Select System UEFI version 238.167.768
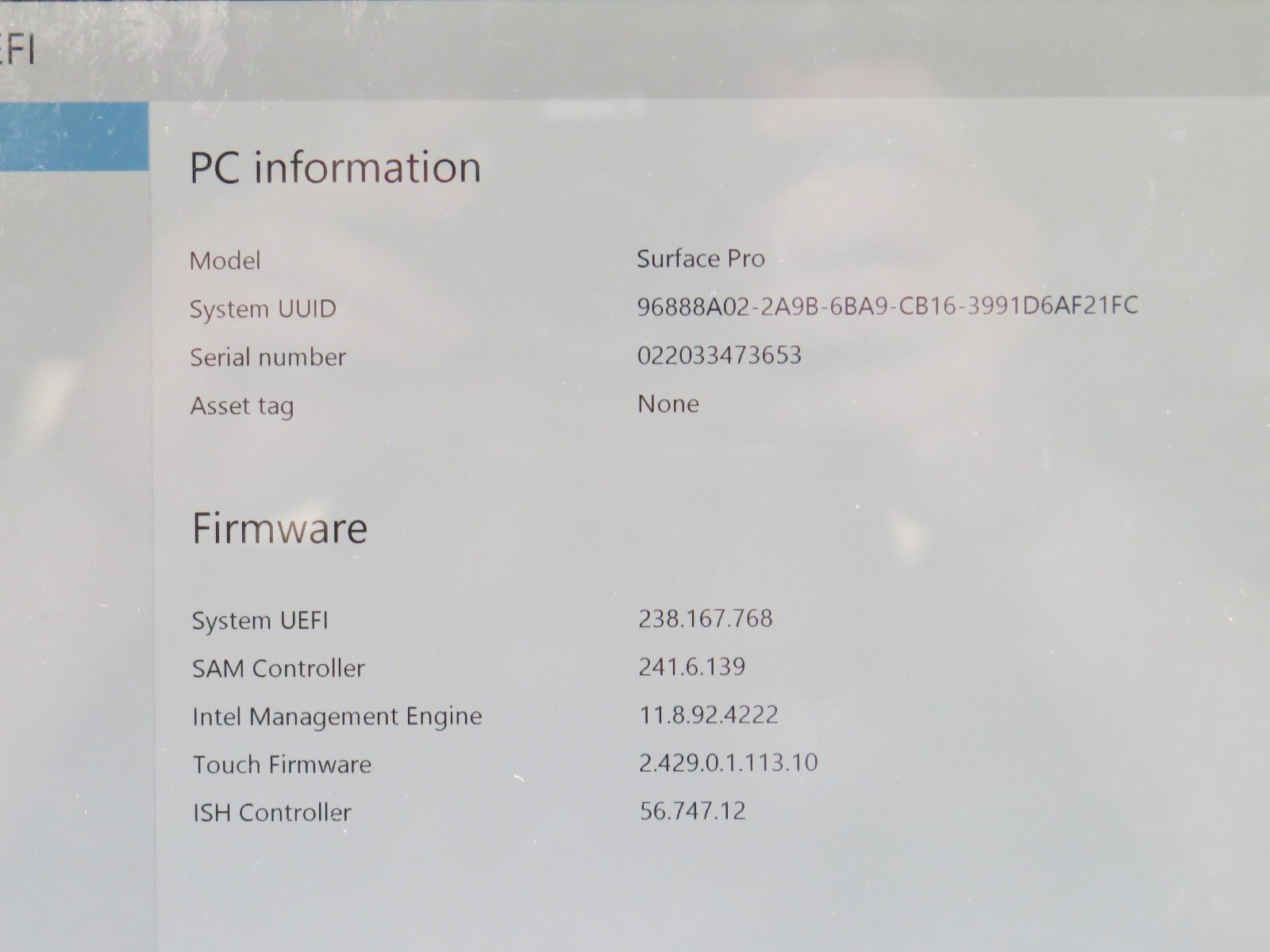Screen dimensions: 1270x952 [706, 618]
